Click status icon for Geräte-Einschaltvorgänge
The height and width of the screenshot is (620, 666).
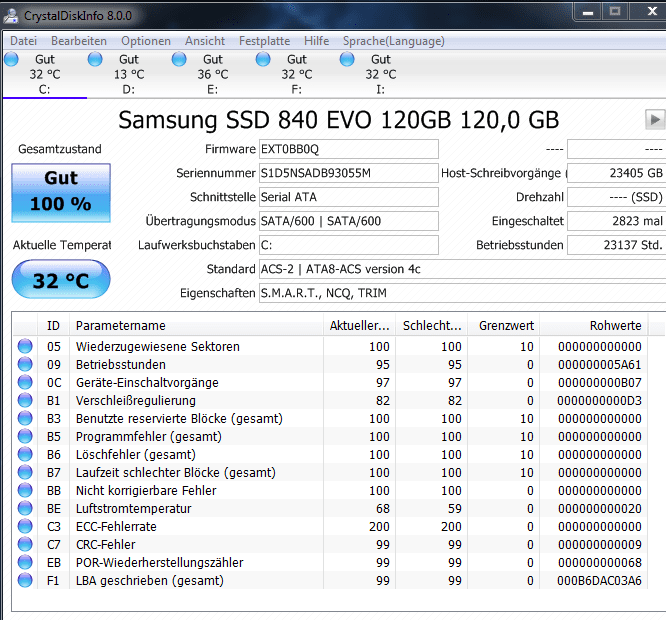coord(25,382)
